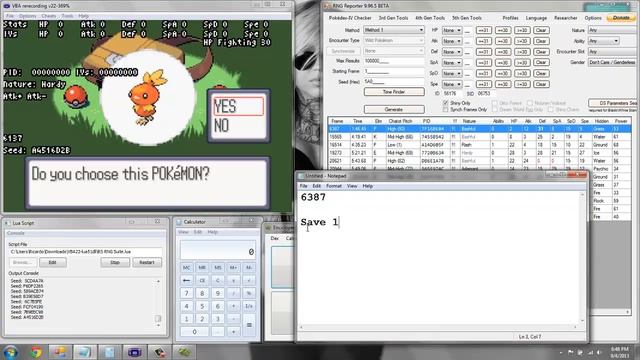Open the Profiles menu in RNG Reporter
Image resolution: width=640 pixels, height=360 pixels.
click(510, 18)
